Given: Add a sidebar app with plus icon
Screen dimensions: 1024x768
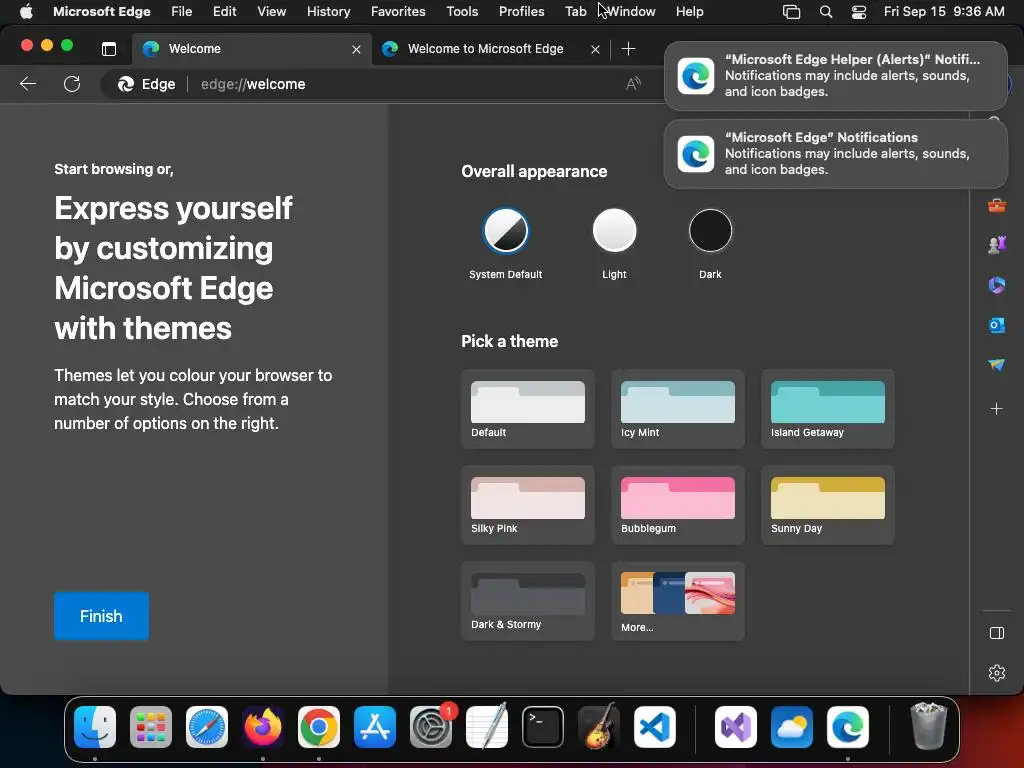Looking at the screenshot, I should tap(997, 409).
